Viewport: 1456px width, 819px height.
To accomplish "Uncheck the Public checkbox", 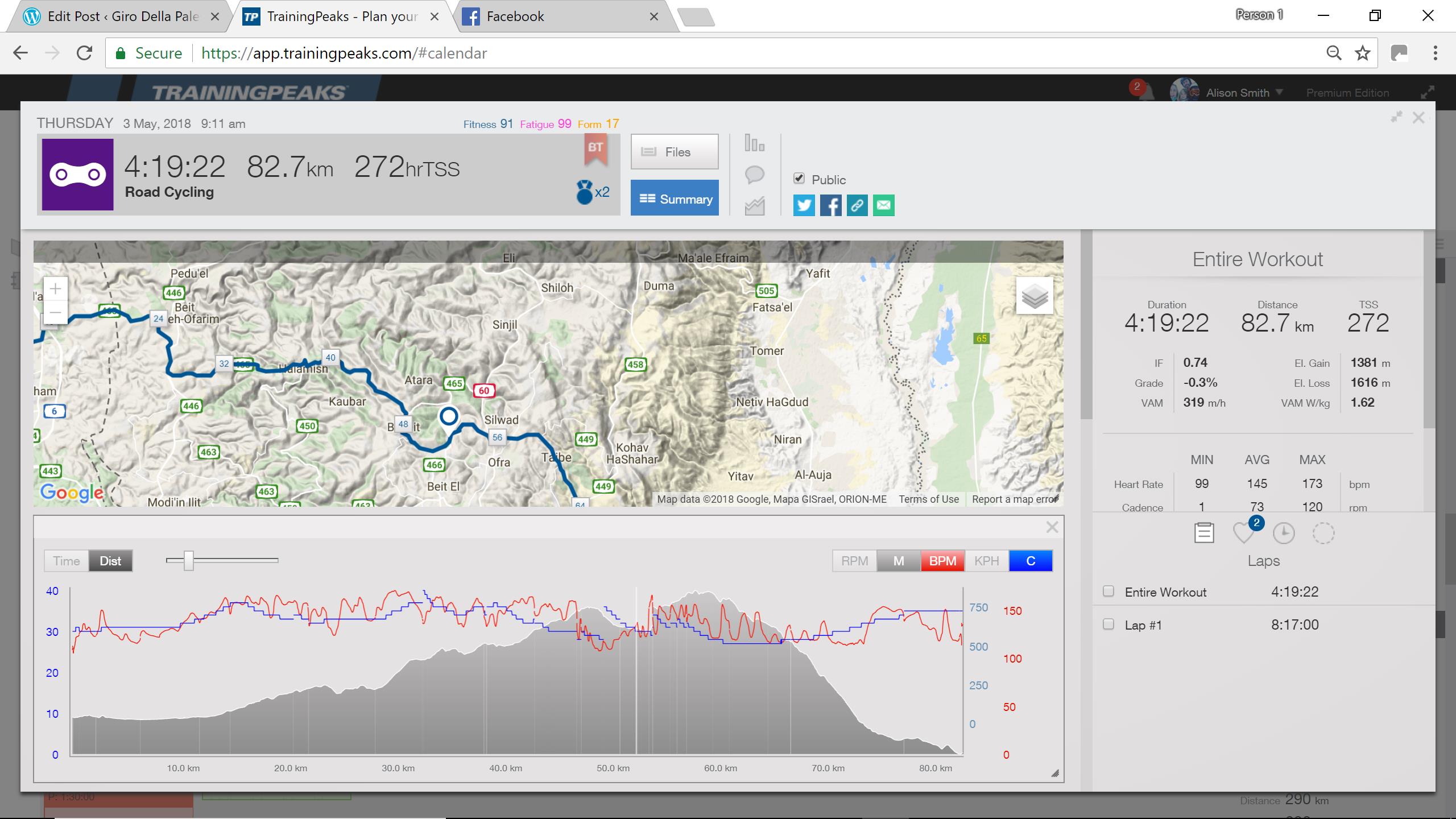I will [x=799, y=179].
